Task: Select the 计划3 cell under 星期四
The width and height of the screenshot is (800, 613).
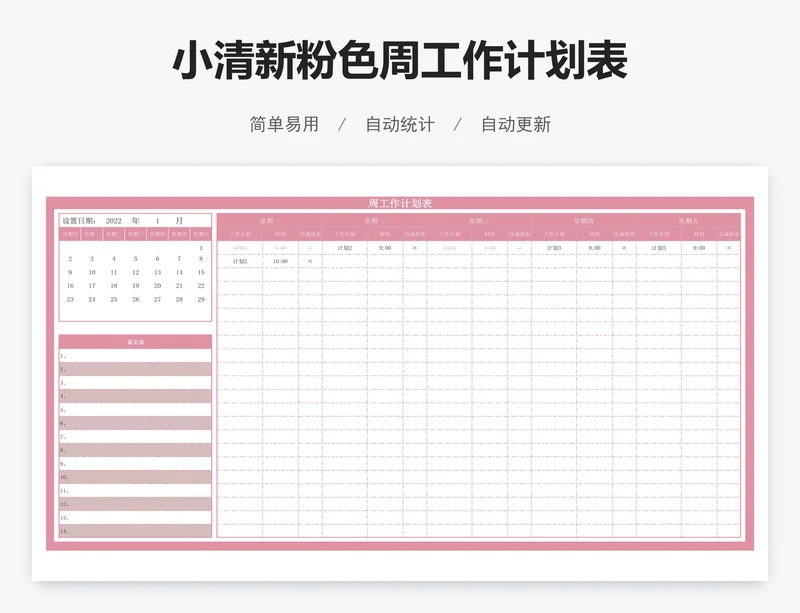Action: click(554, 248)
